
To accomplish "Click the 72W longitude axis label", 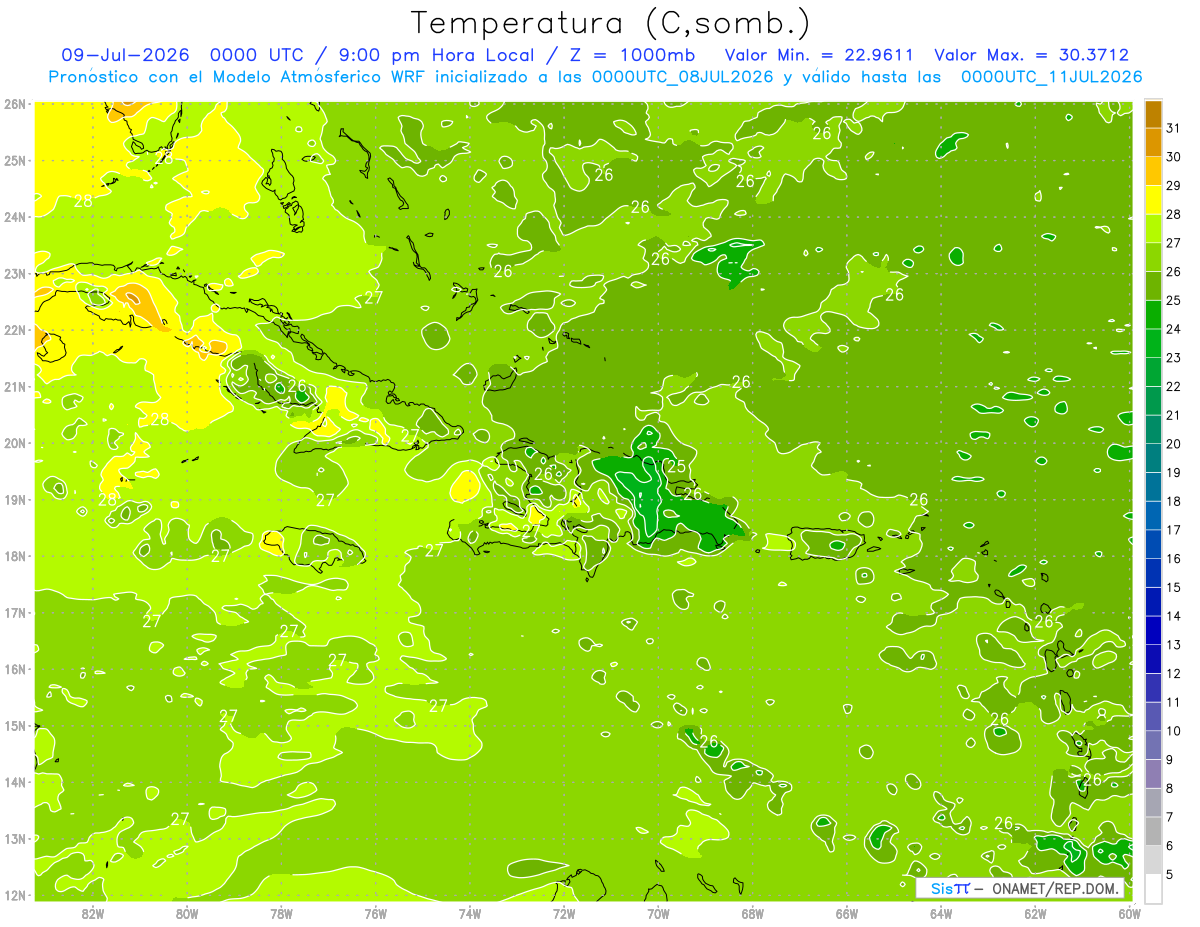I will 564,913.
